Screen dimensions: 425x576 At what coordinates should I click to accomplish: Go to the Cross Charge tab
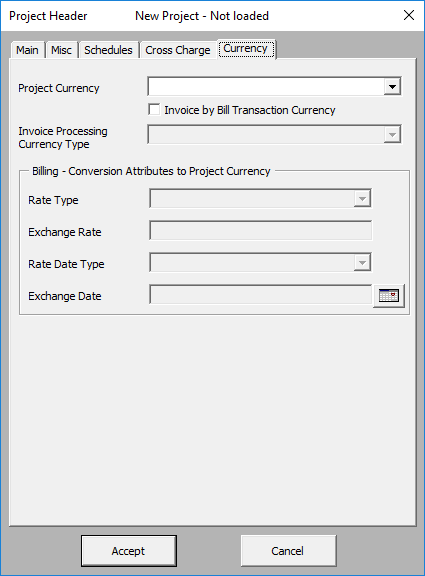pyautogui.click(x=178, y=50)
